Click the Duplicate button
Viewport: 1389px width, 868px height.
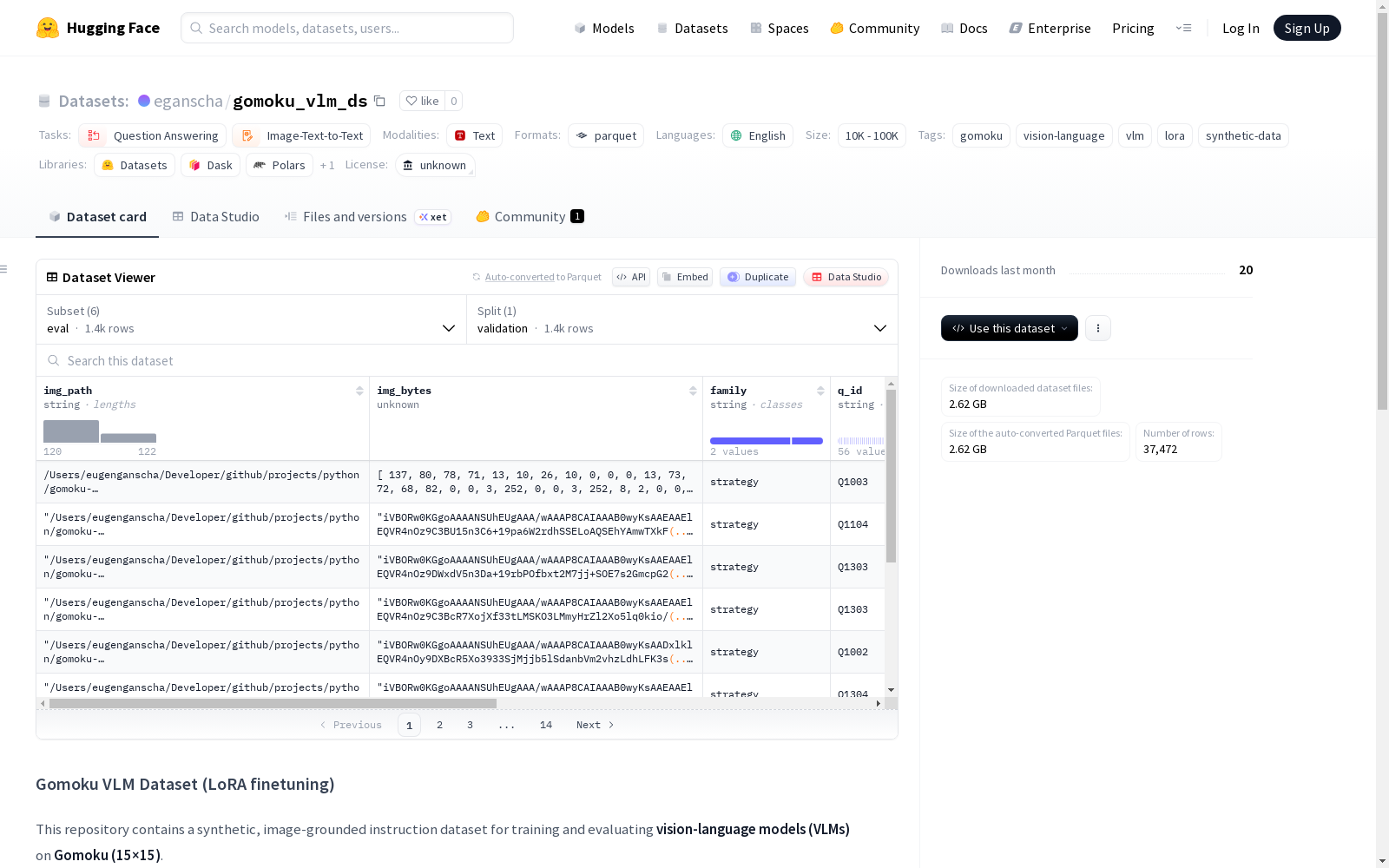pos(758,277)
